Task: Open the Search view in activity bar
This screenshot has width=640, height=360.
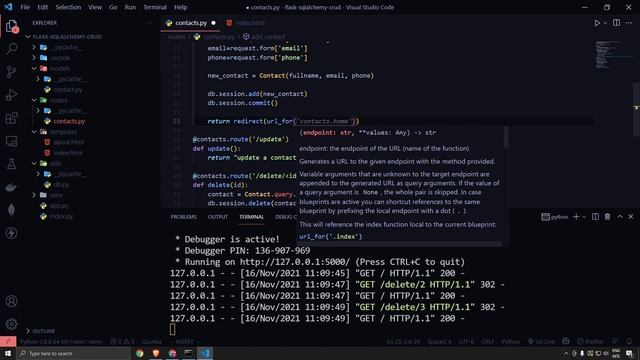Action: pyautogui.click(x=11, y=49)
